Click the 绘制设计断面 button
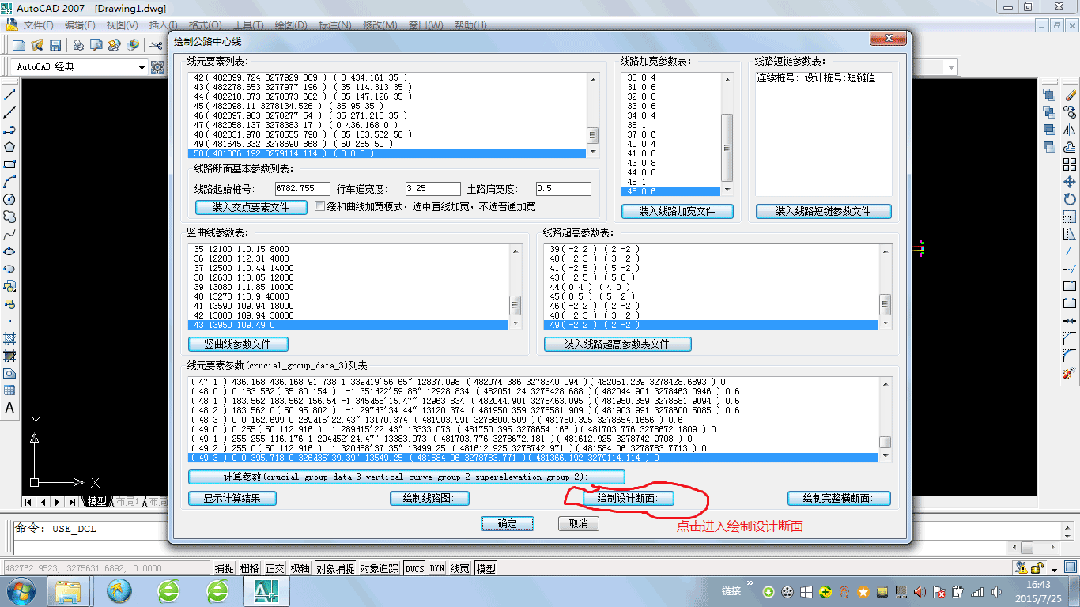 [x=627, y=498]
